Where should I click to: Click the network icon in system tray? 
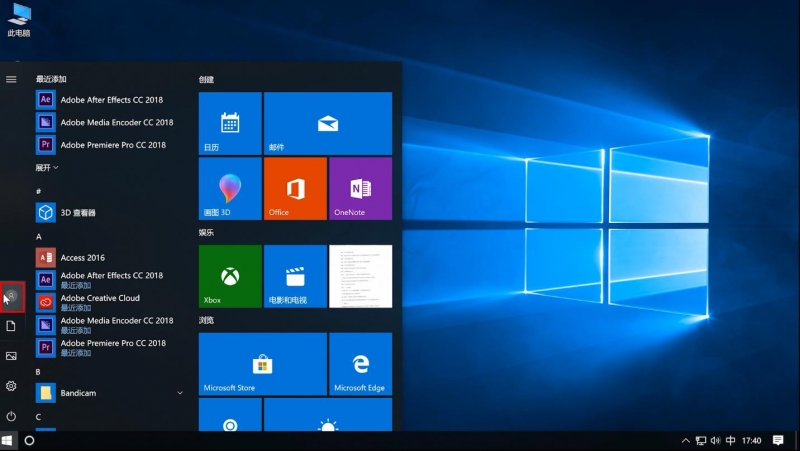(701, 440)
